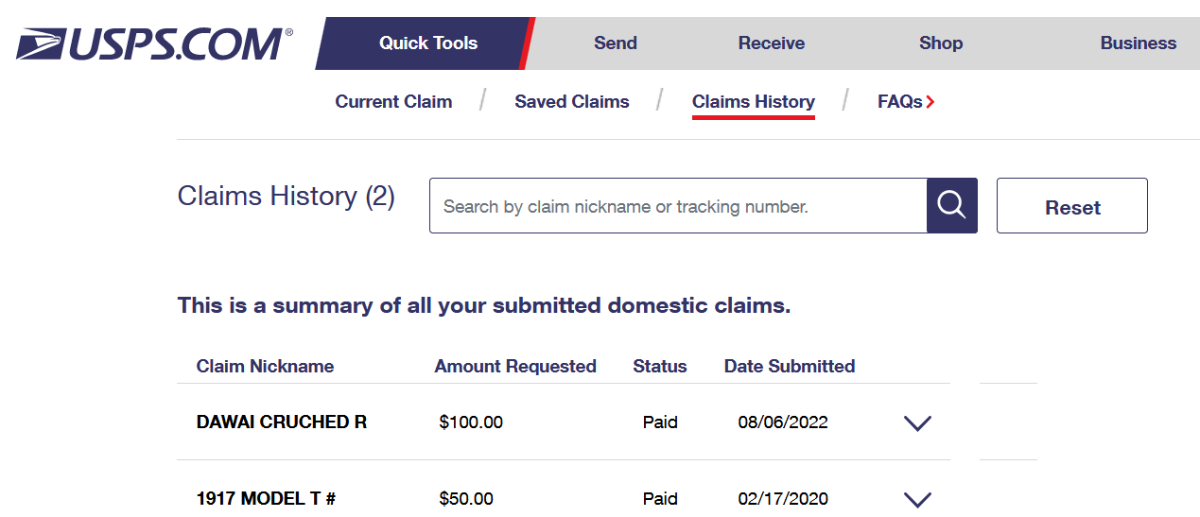Select the Claims History tab
Image resolution: width=1200 pixels, height=517 pixels.
click(753, 102)
